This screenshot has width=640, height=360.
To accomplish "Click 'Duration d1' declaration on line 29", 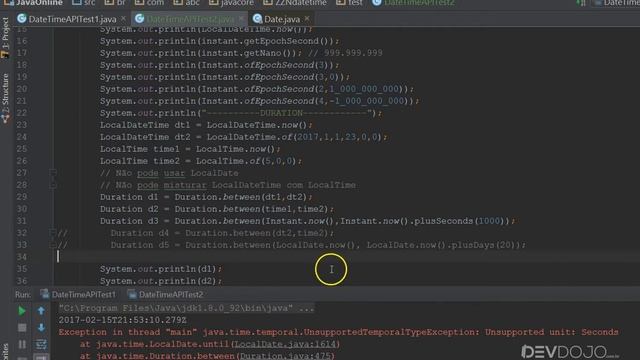I will (x=129, y=197).
